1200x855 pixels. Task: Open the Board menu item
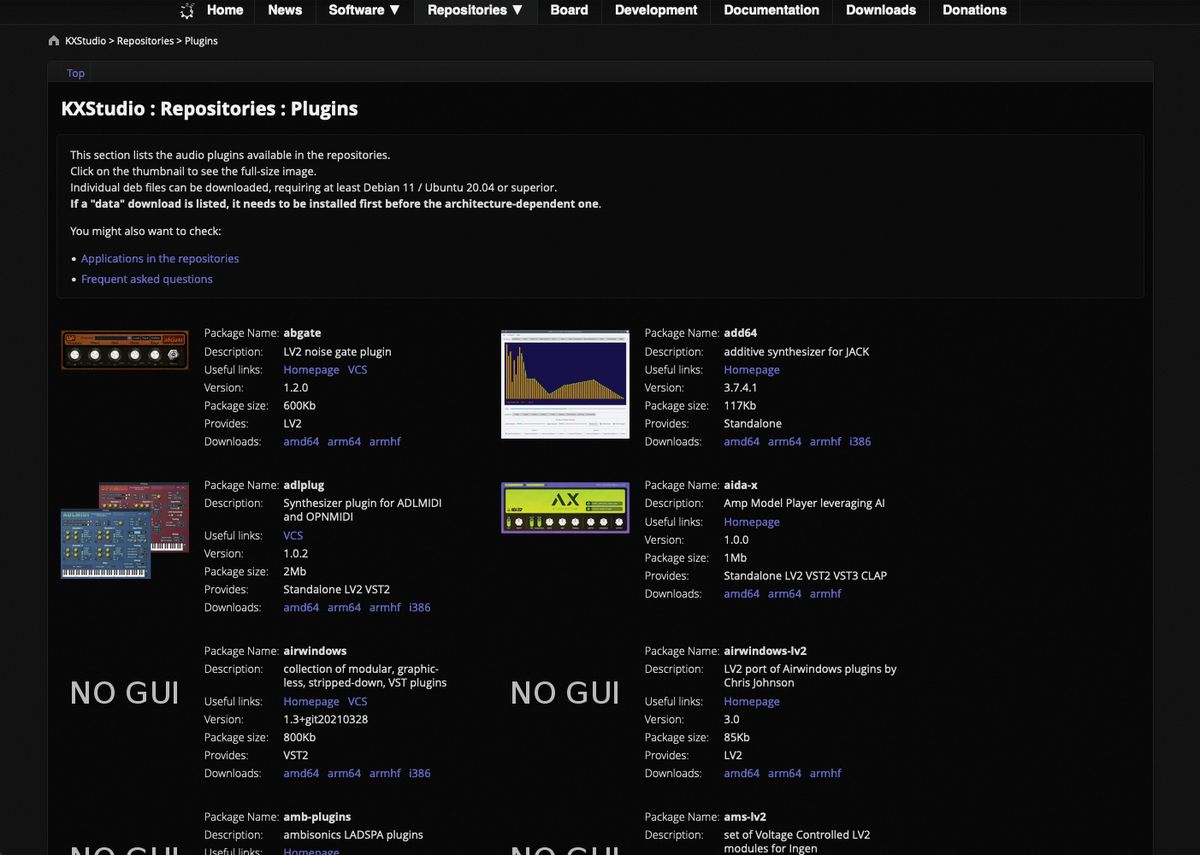click(569, 11)
